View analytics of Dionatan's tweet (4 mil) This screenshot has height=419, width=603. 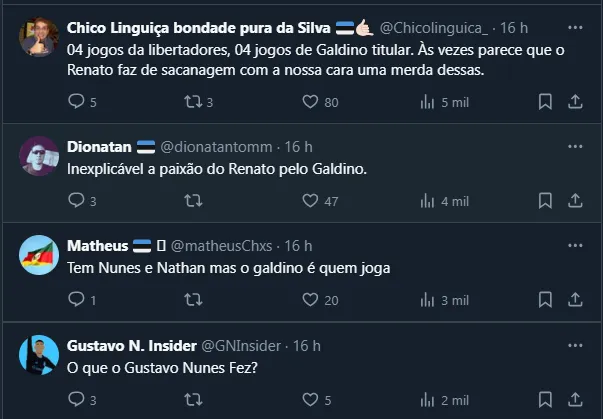pos(427,201)
